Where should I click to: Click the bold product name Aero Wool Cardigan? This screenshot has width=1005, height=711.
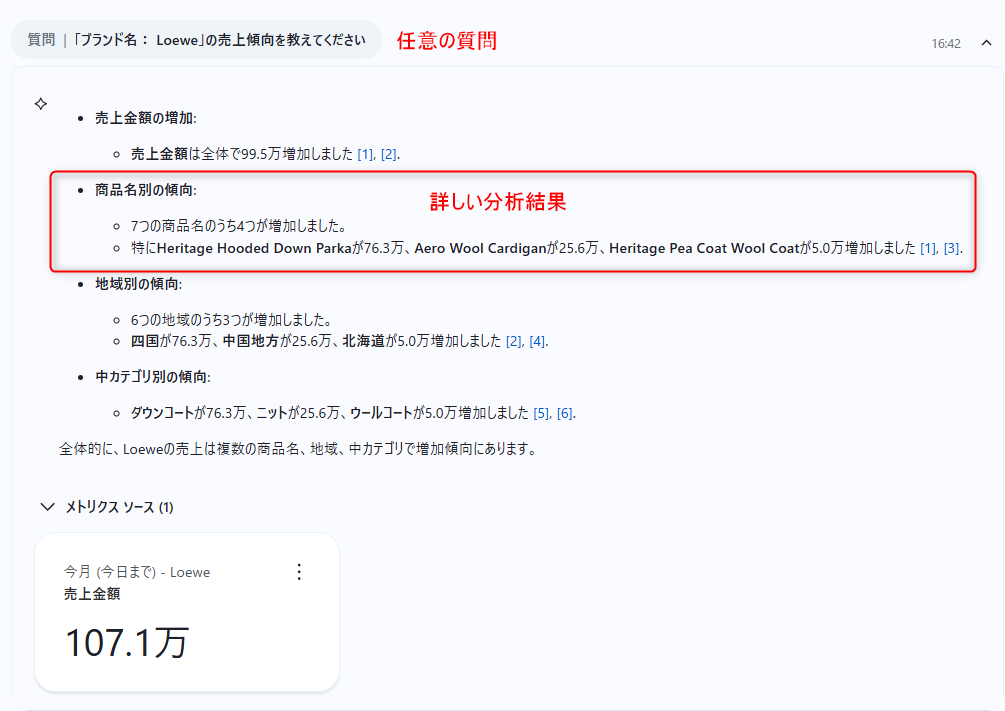(x=480, y=248)
